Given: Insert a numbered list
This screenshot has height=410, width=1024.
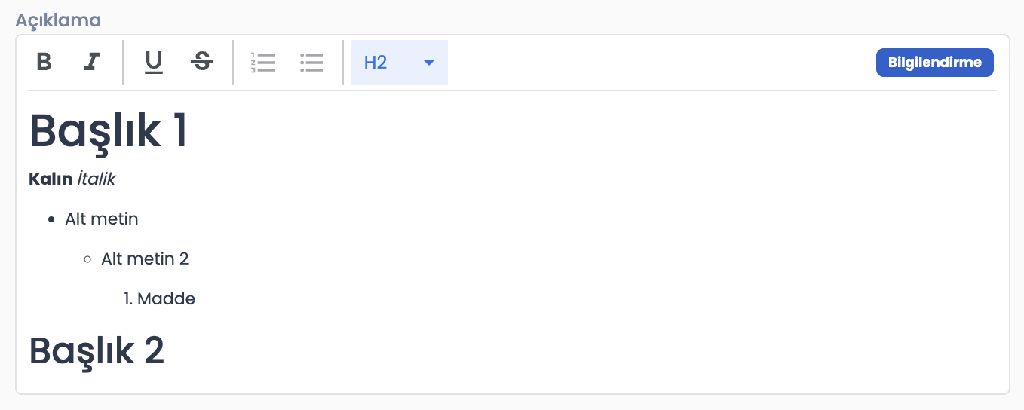Looking at the screenshot, I should [x=263, y=62].
